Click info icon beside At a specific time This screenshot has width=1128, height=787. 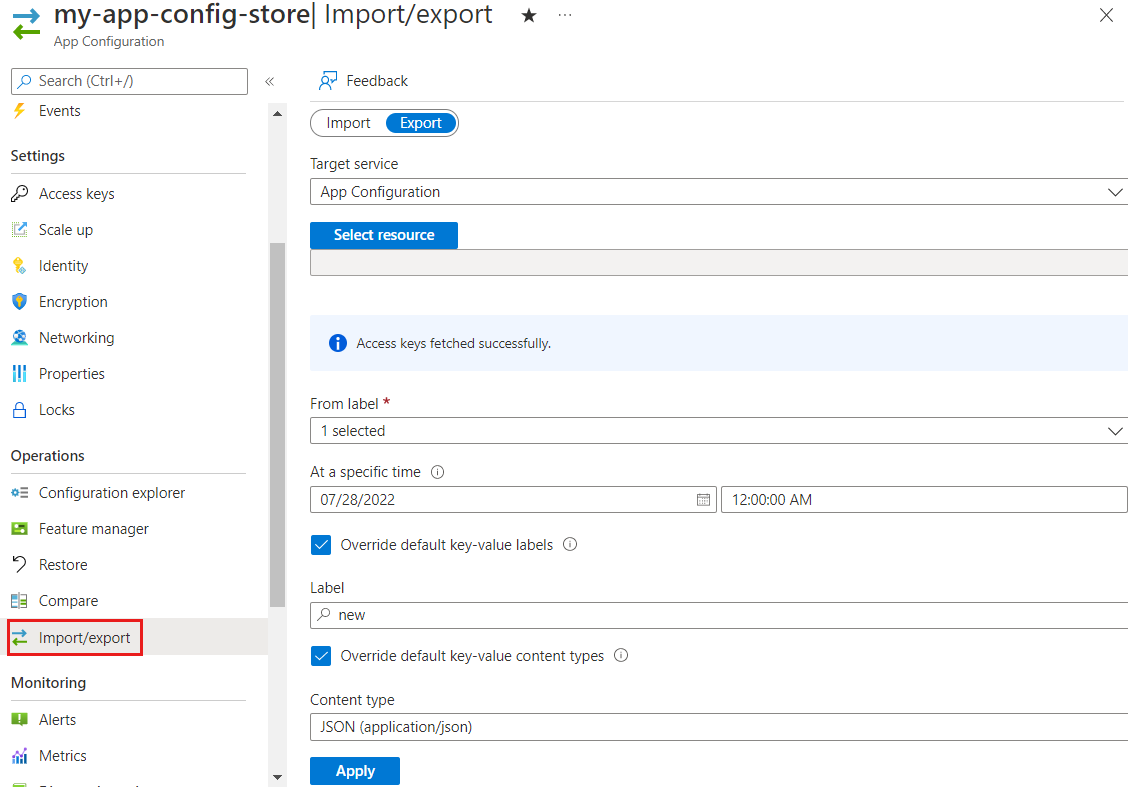coord(437,472)
